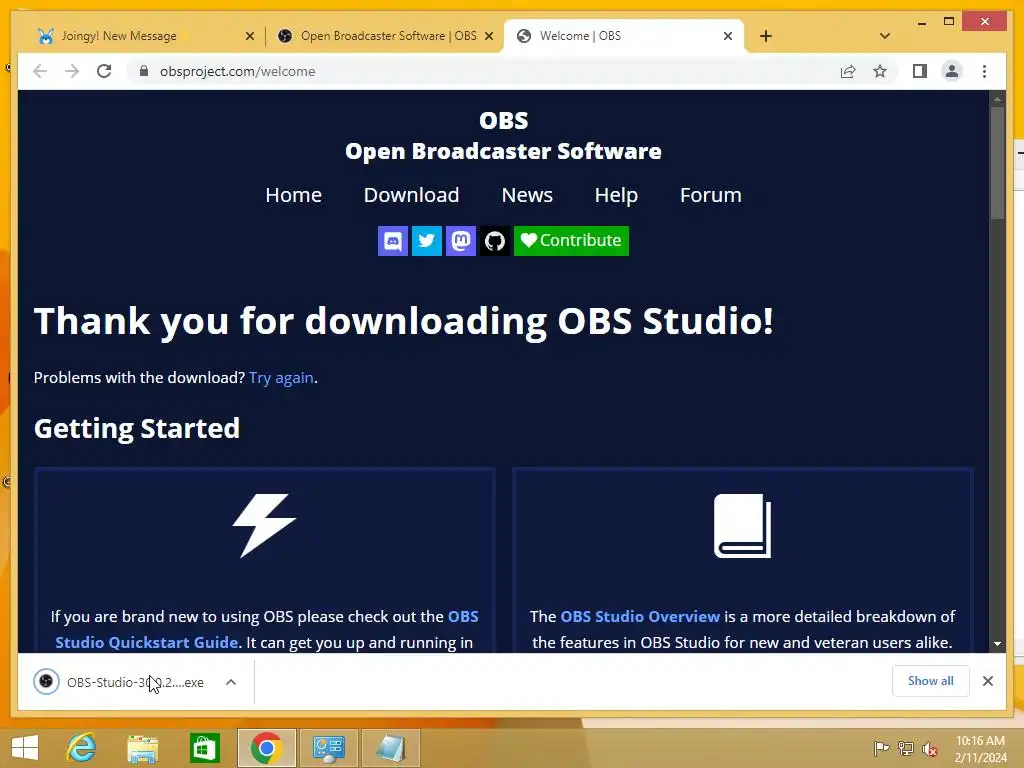Screen dimensions: 1024x768
Task: Go to the Home nav link
Action: (293, 195)
